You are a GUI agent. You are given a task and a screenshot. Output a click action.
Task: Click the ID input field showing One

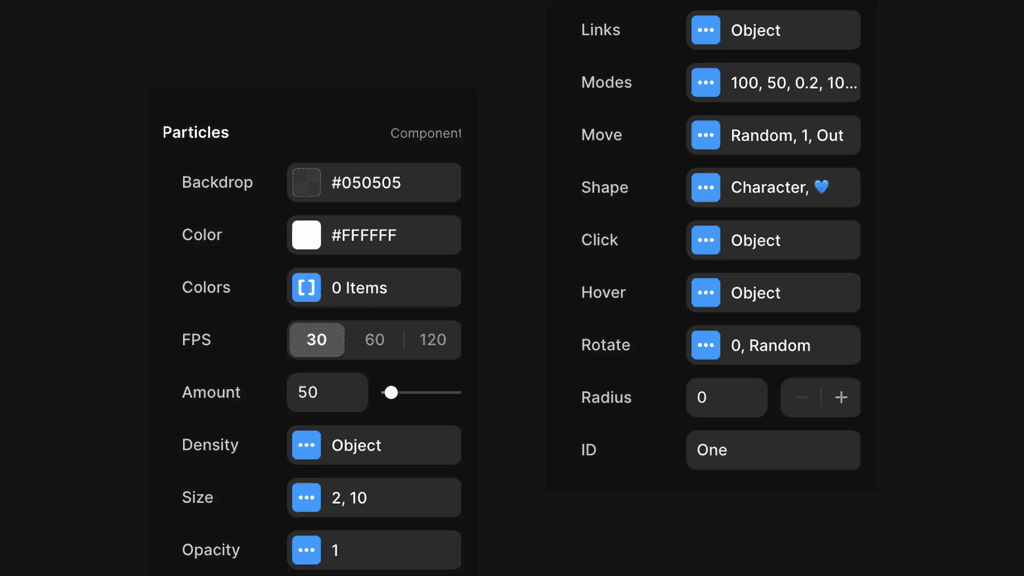tap(772, 450)
